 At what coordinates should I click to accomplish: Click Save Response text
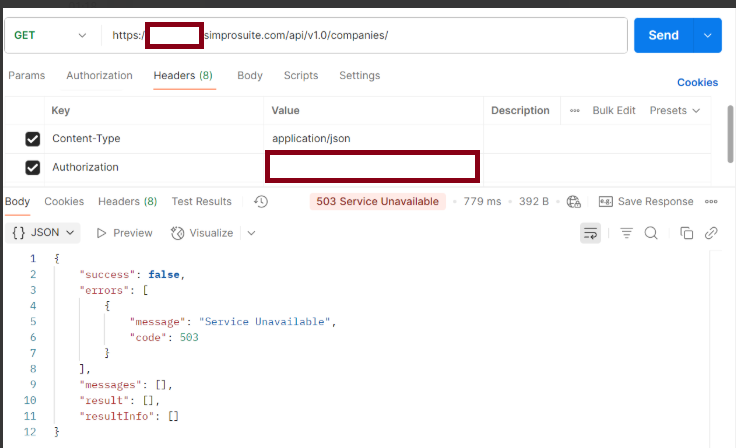[x=655, y=201]
